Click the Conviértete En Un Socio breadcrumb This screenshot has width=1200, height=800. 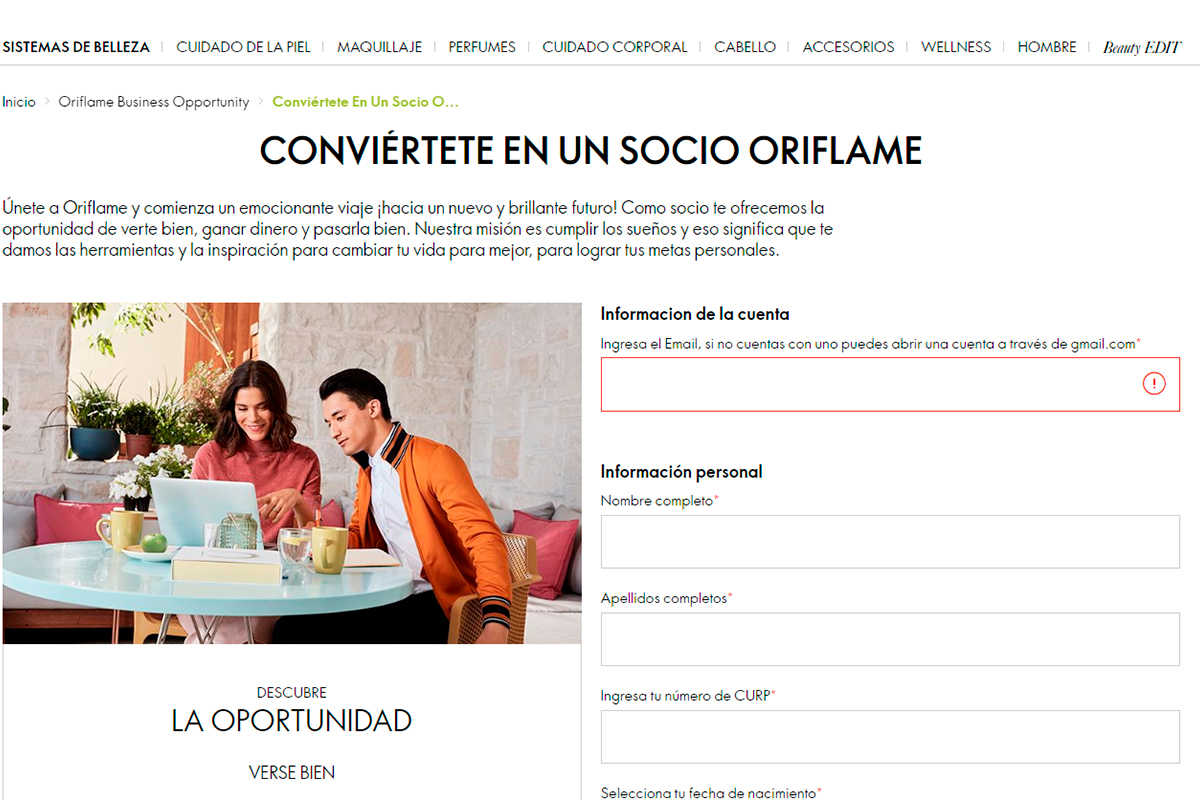(x=366, y=102)
